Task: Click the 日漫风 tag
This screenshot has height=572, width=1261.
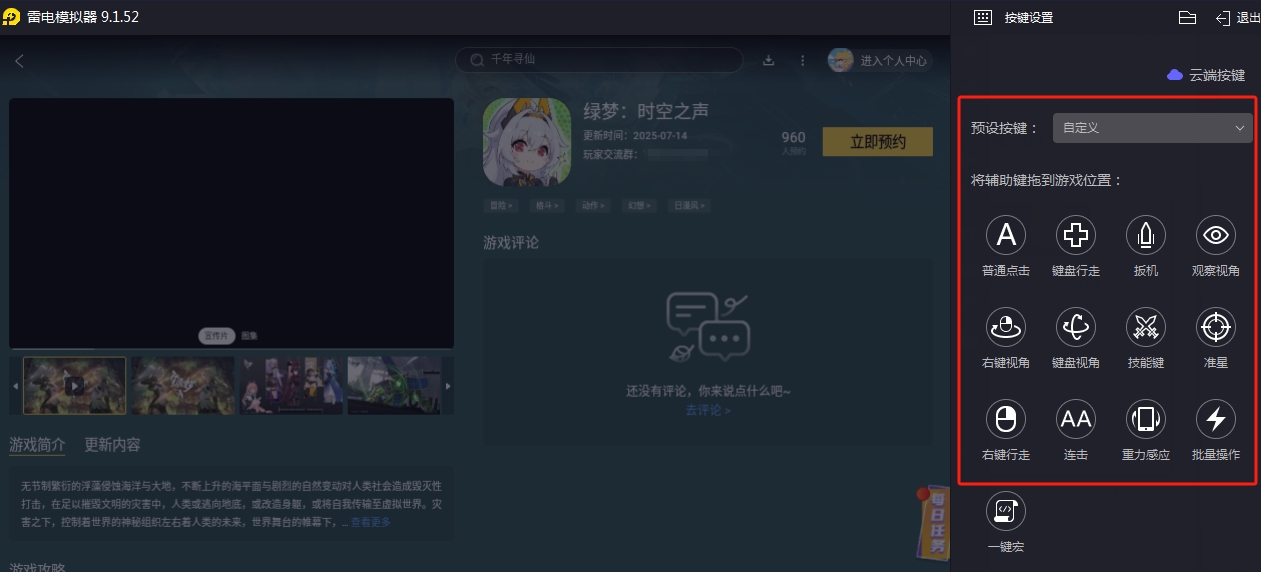Action: pyautogui.click(x=690, y=205)
